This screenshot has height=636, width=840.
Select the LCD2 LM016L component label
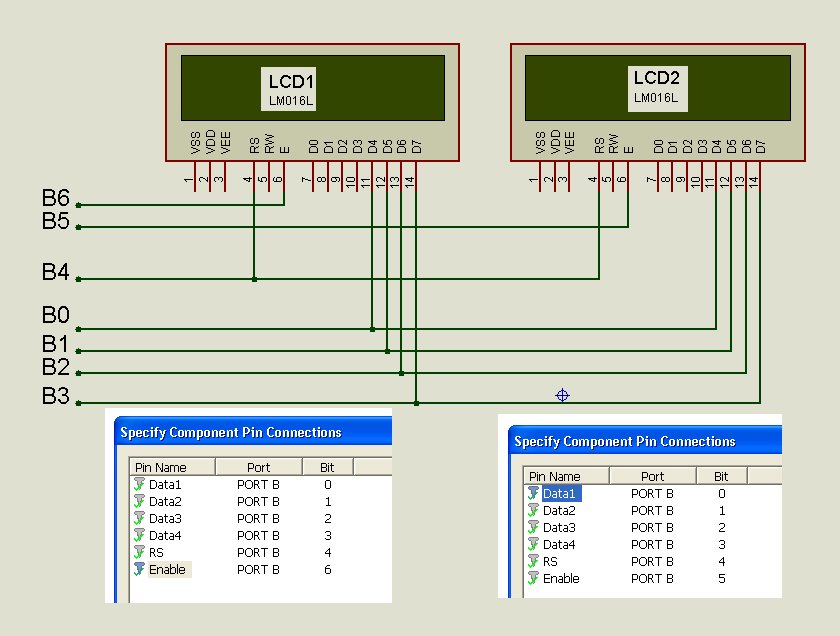coord(657,89)
